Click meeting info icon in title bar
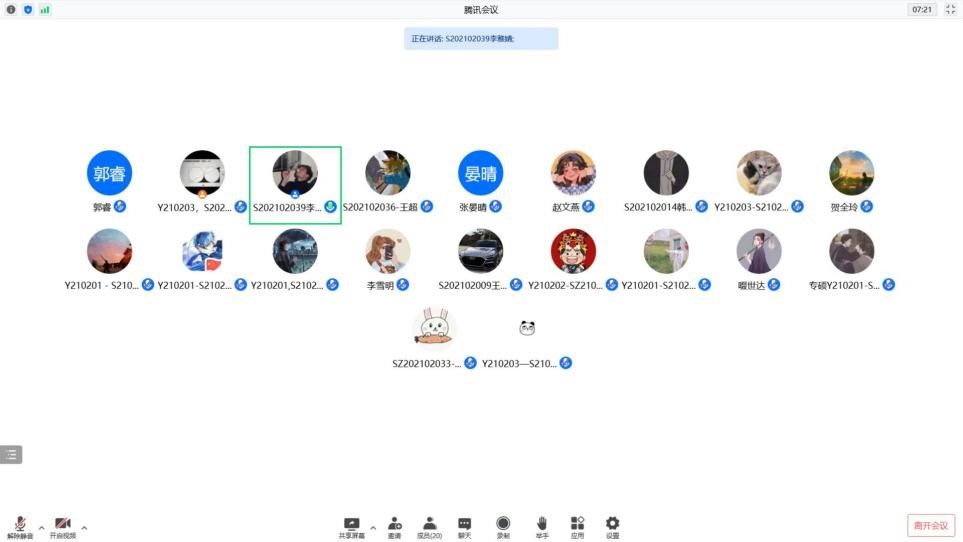The image size is (963, 542). 11,9
